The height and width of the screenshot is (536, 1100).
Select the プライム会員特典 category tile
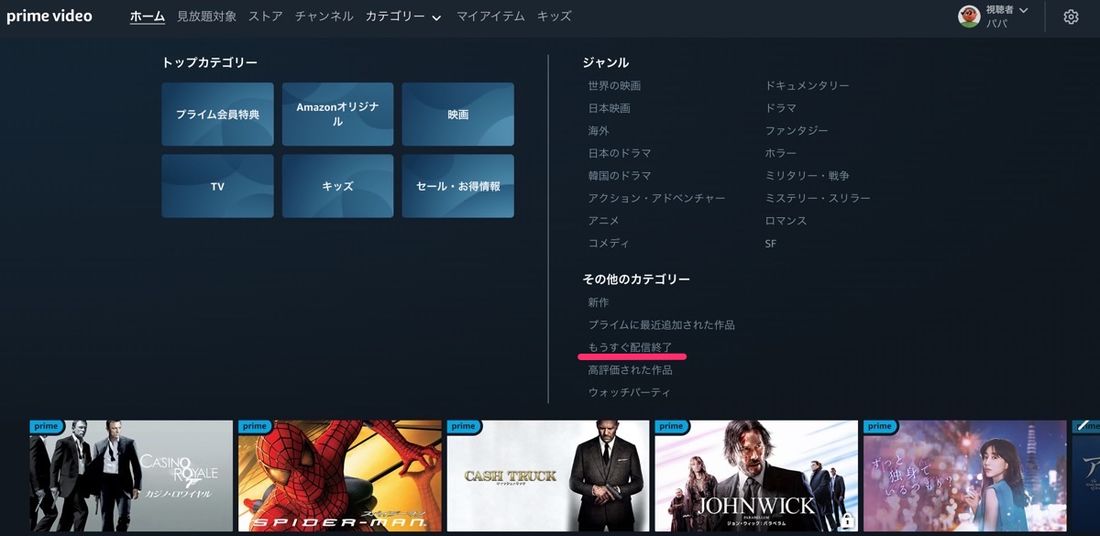[217, 114]
